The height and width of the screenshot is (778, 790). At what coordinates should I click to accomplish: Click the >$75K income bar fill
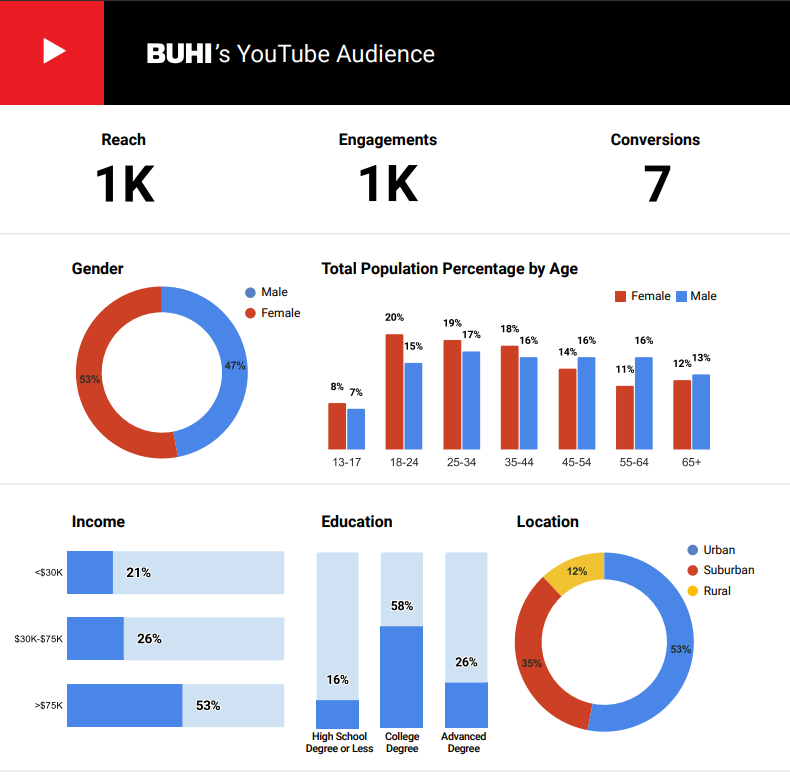tap(124, 705)
